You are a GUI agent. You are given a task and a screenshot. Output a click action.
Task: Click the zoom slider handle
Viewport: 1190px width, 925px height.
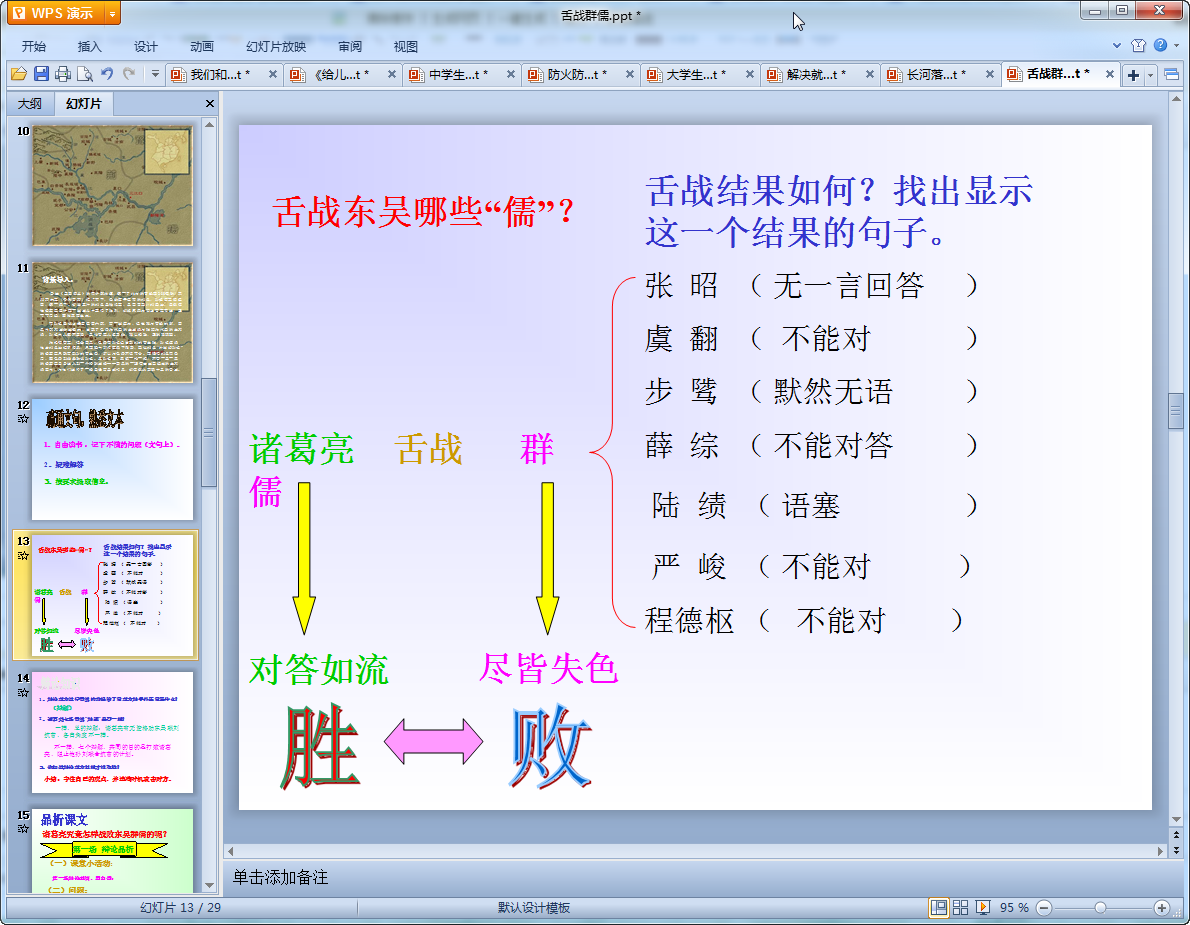1100,908
